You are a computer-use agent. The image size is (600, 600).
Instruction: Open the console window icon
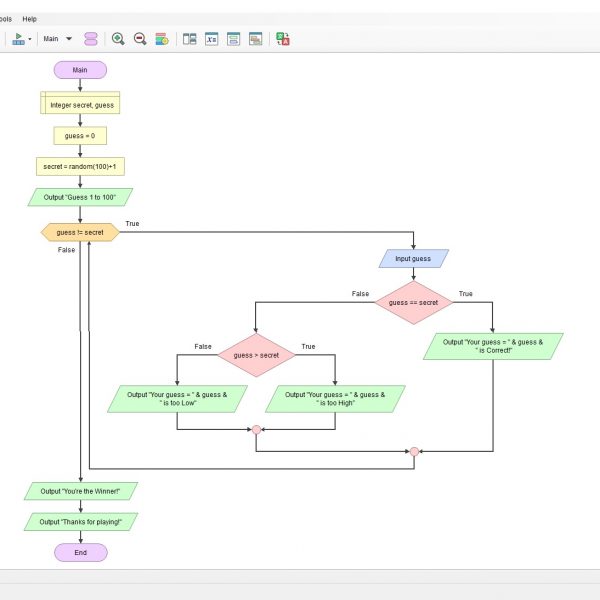pyautogui.click(x=256, y=39)
